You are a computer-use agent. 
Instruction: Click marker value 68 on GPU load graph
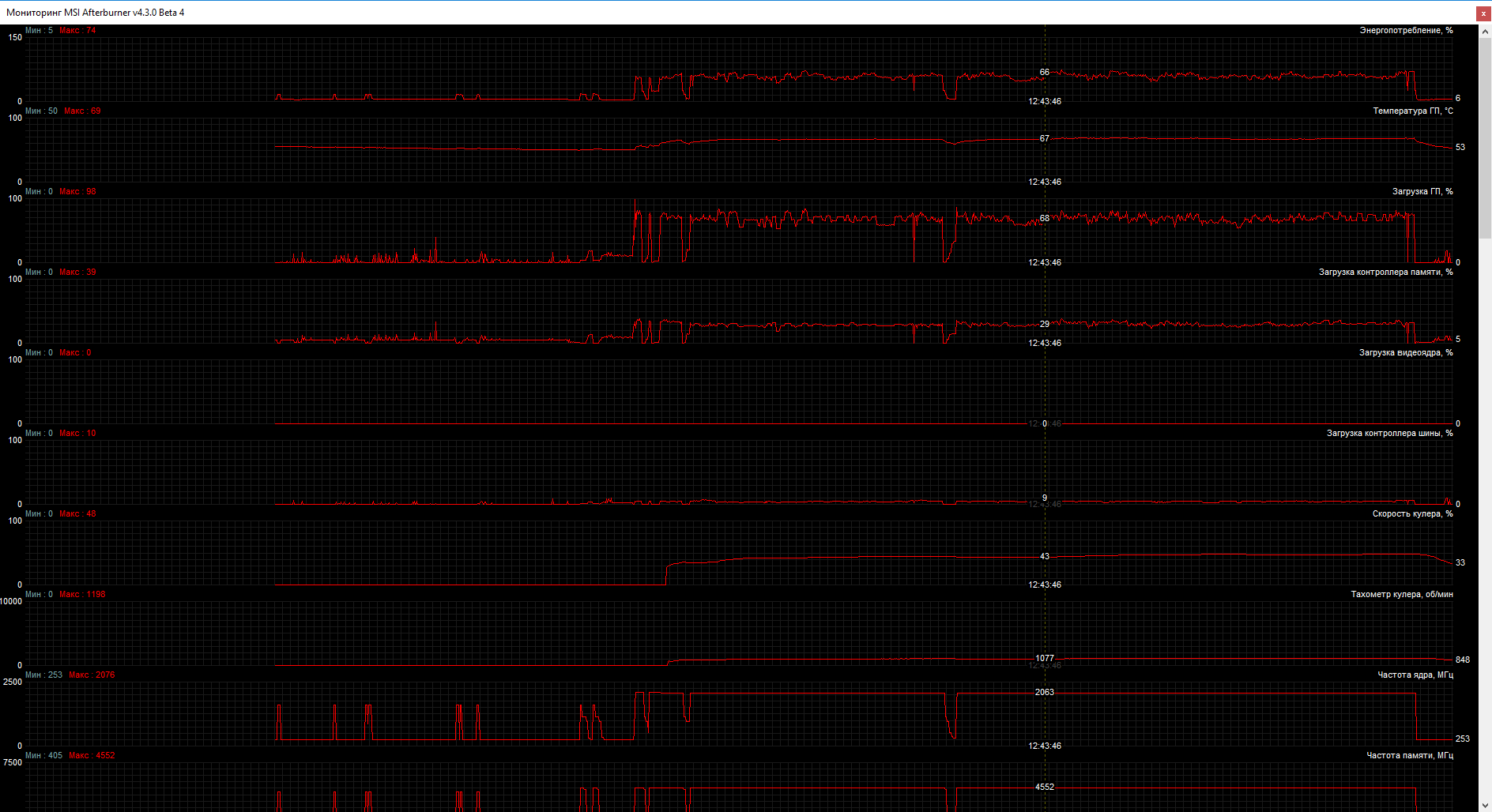click(x=1045, y=218)
